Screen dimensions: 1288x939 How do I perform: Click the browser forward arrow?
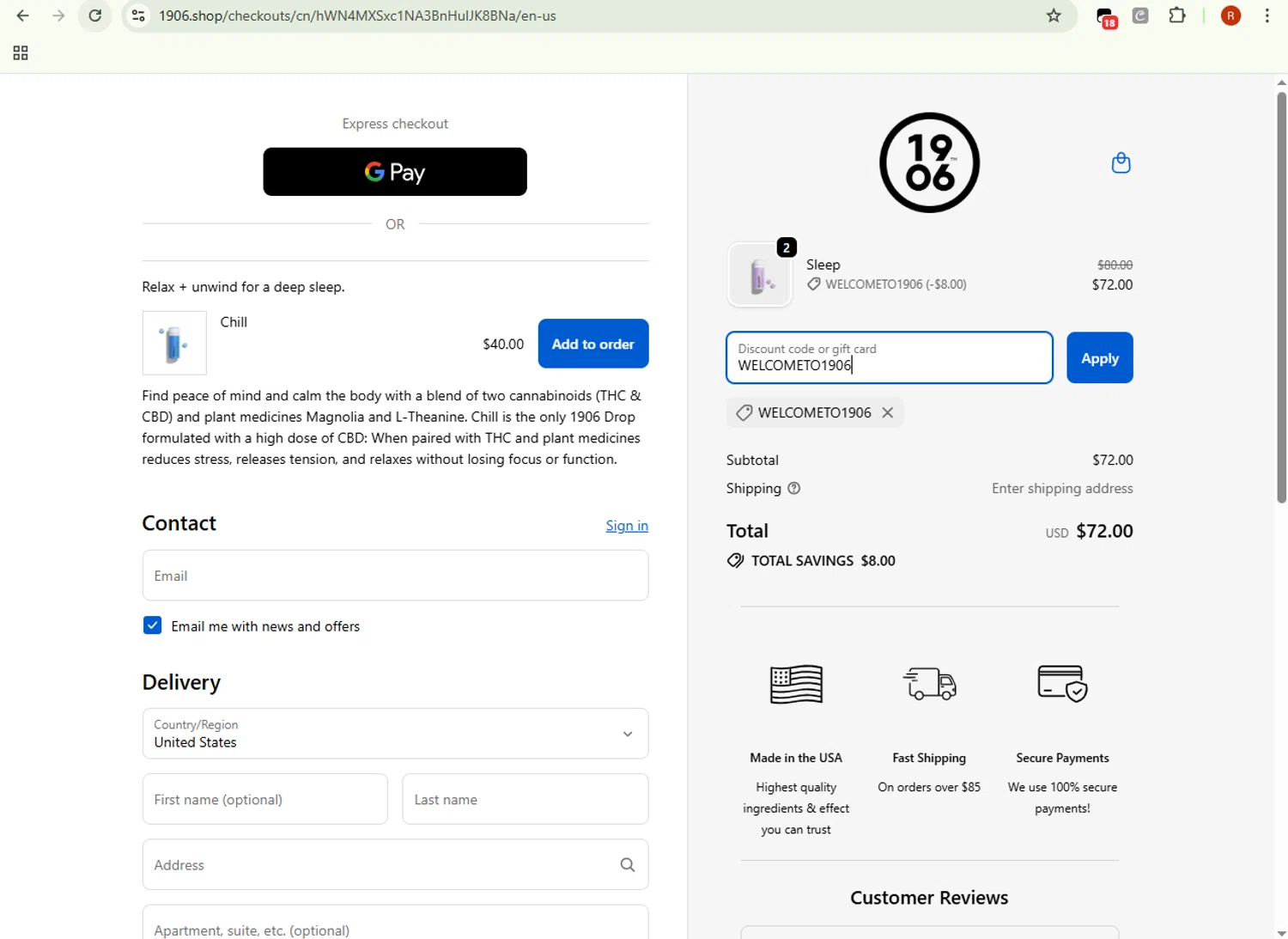(x=58, y=15)
